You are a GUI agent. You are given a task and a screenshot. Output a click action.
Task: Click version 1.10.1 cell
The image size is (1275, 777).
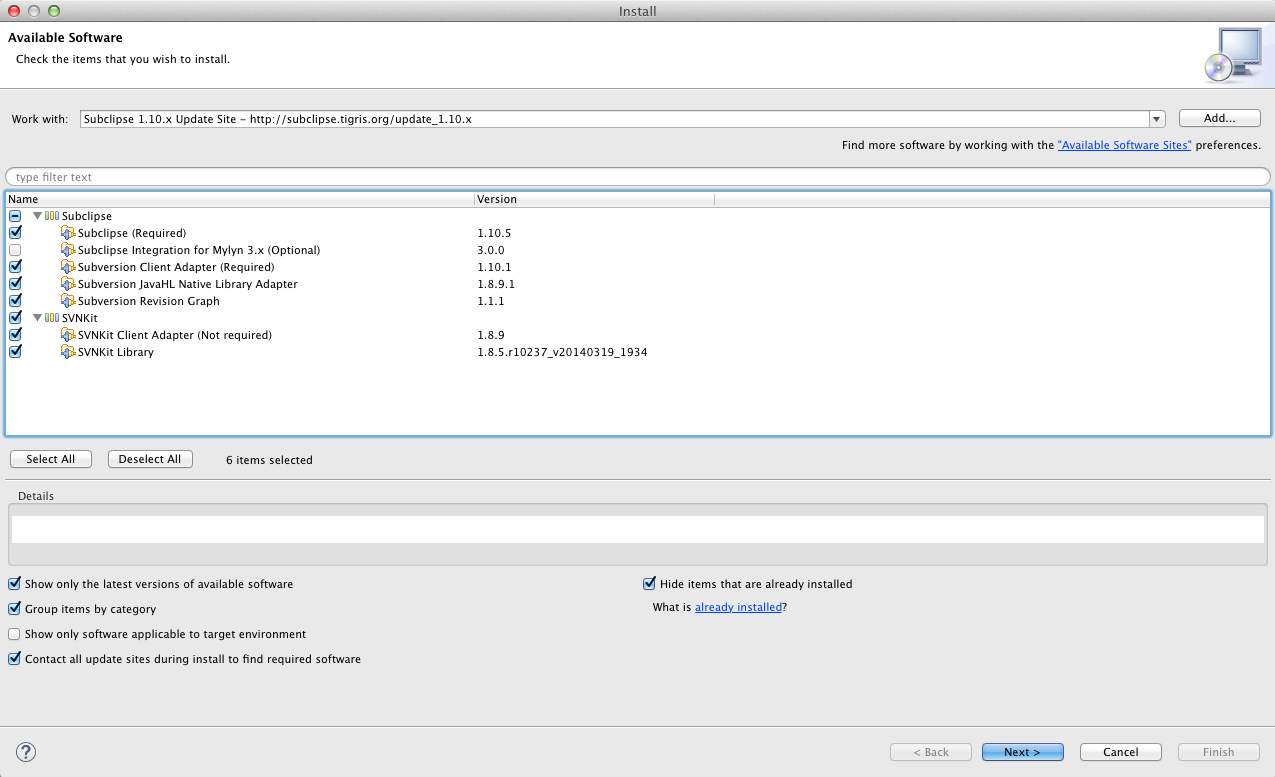pos(494,267)
